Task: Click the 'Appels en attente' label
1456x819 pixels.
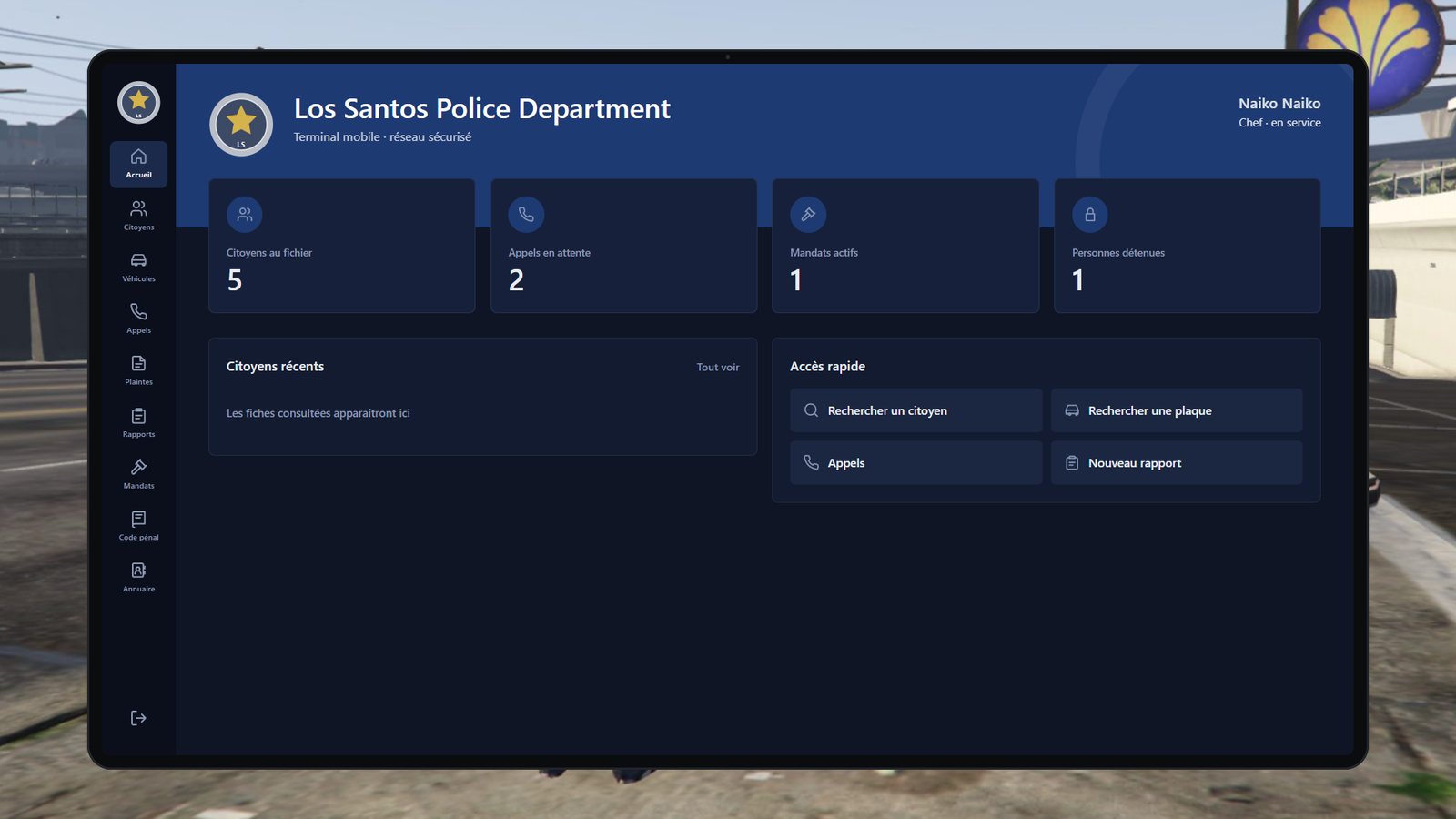Action: (550, 253)
